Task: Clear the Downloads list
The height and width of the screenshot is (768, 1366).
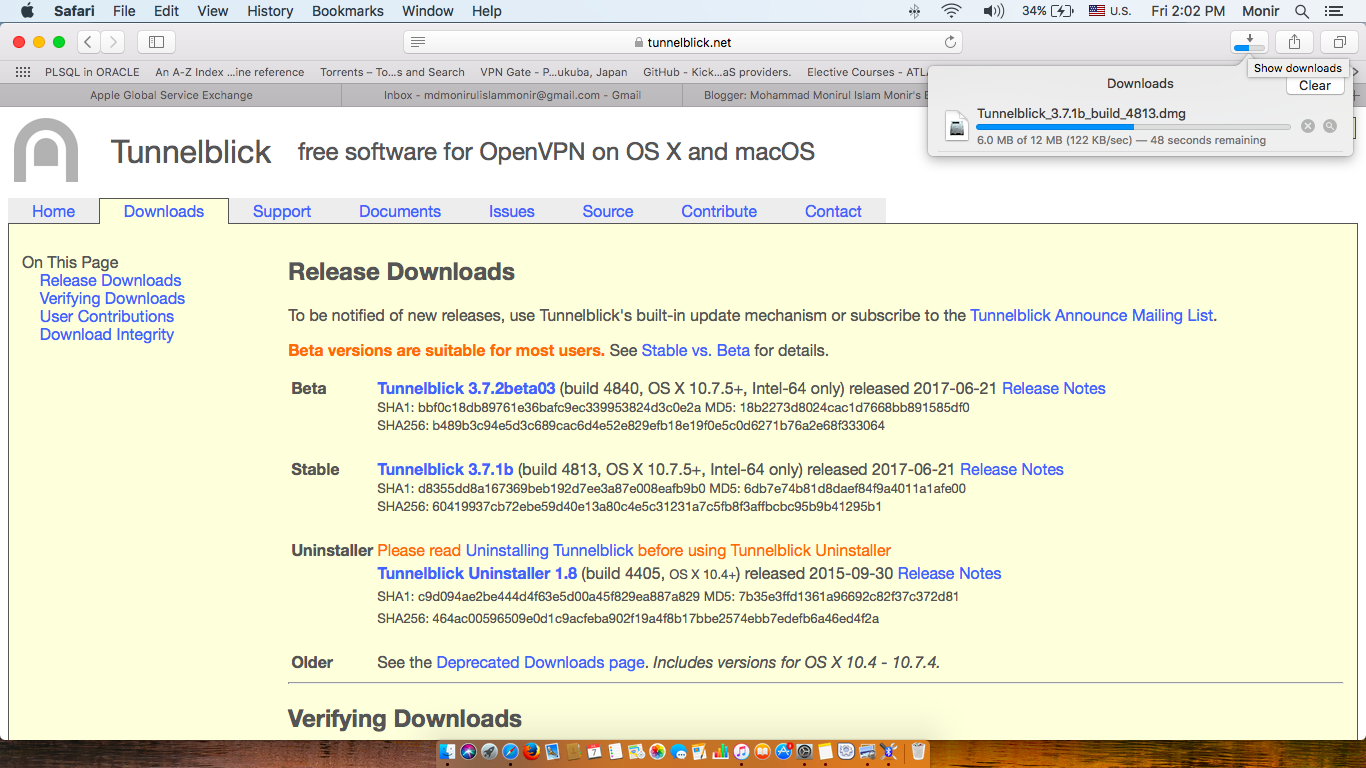Action: tap(1315, 85)
